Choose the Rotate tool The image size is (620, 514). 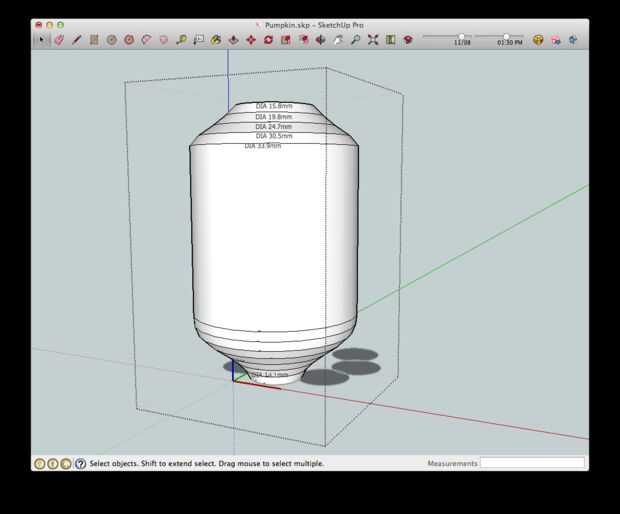click(268, 40)
